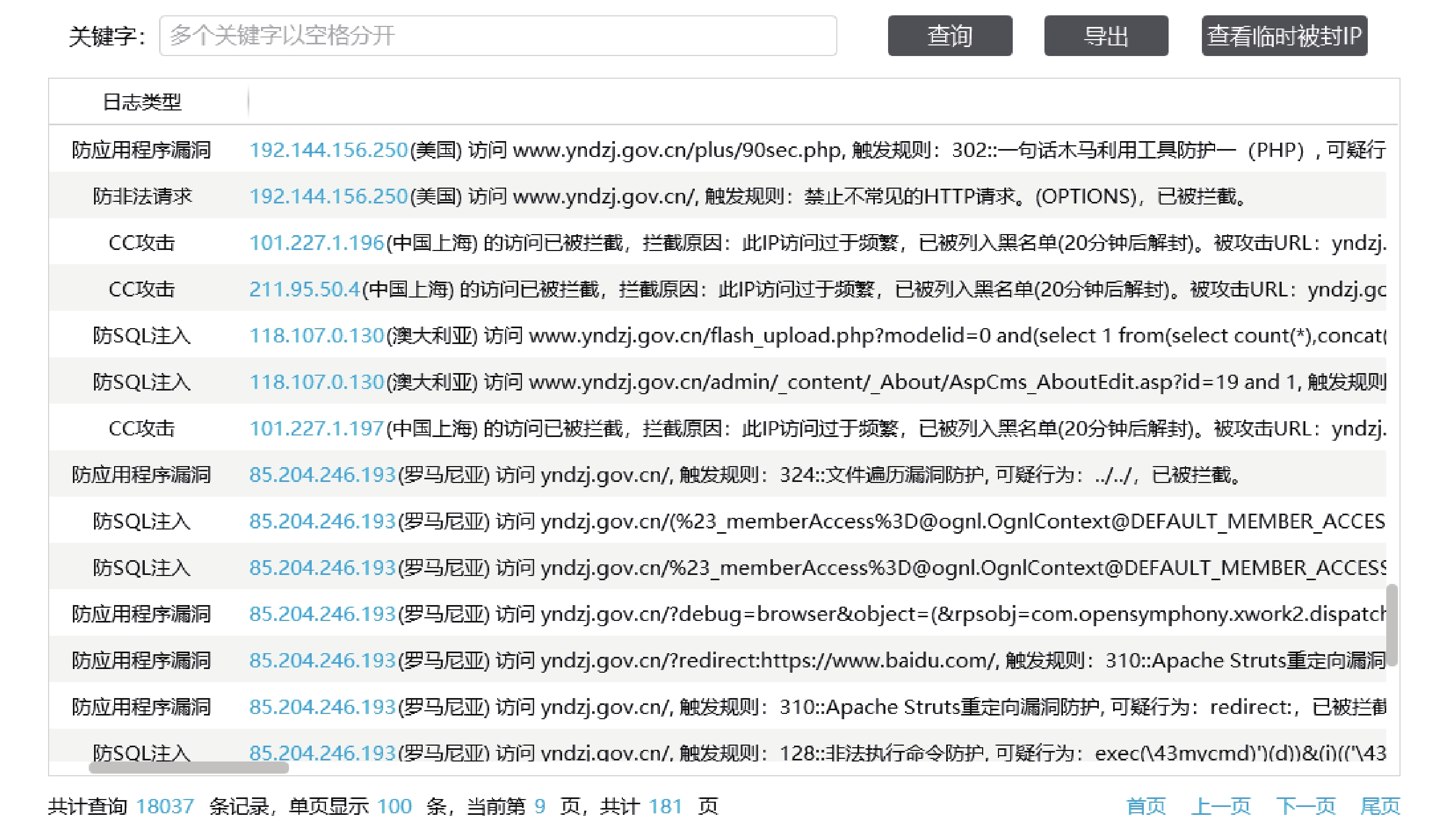Click total record count 18037

tap(165, 806)
